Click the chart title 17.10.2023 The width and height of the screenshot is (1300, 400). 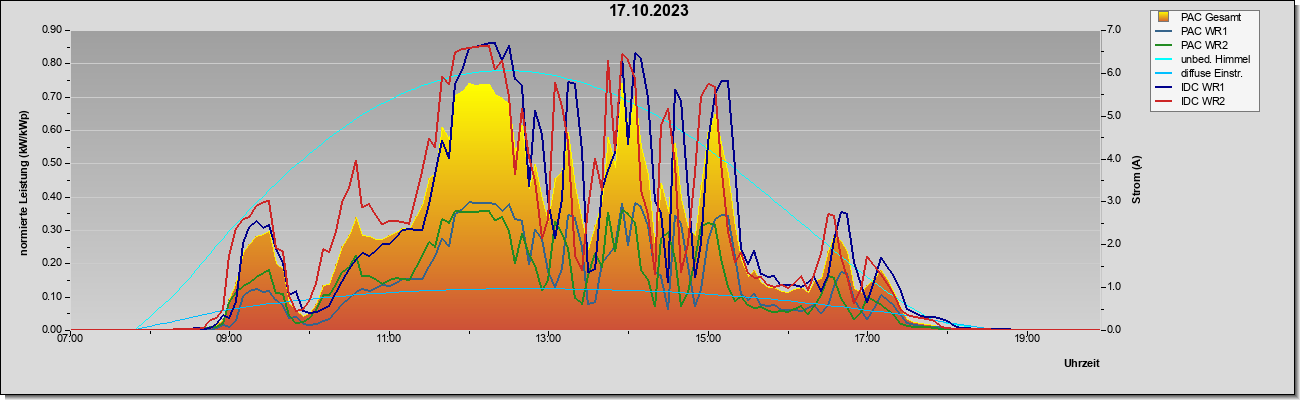point(649,12)
